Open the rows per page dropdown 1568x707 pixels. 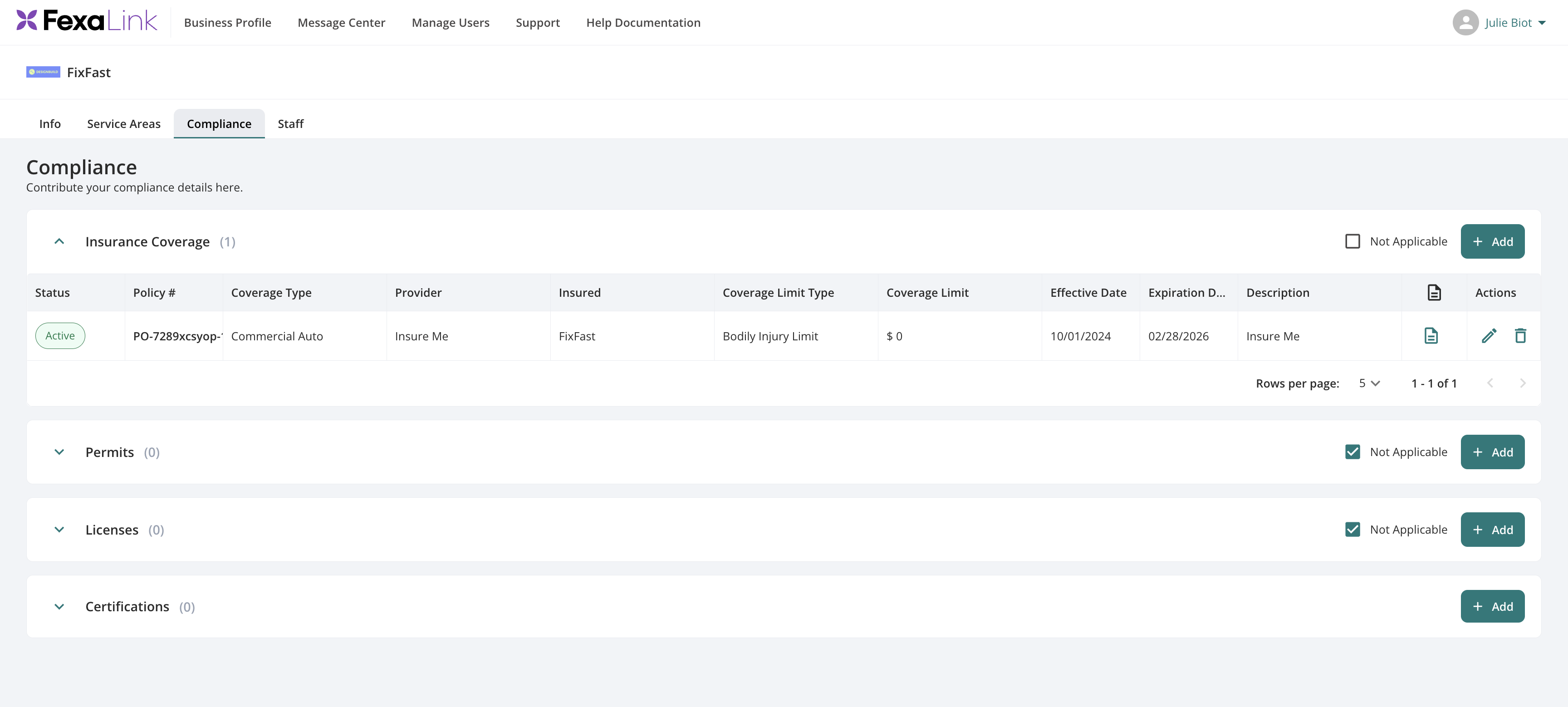[1369, 383]
